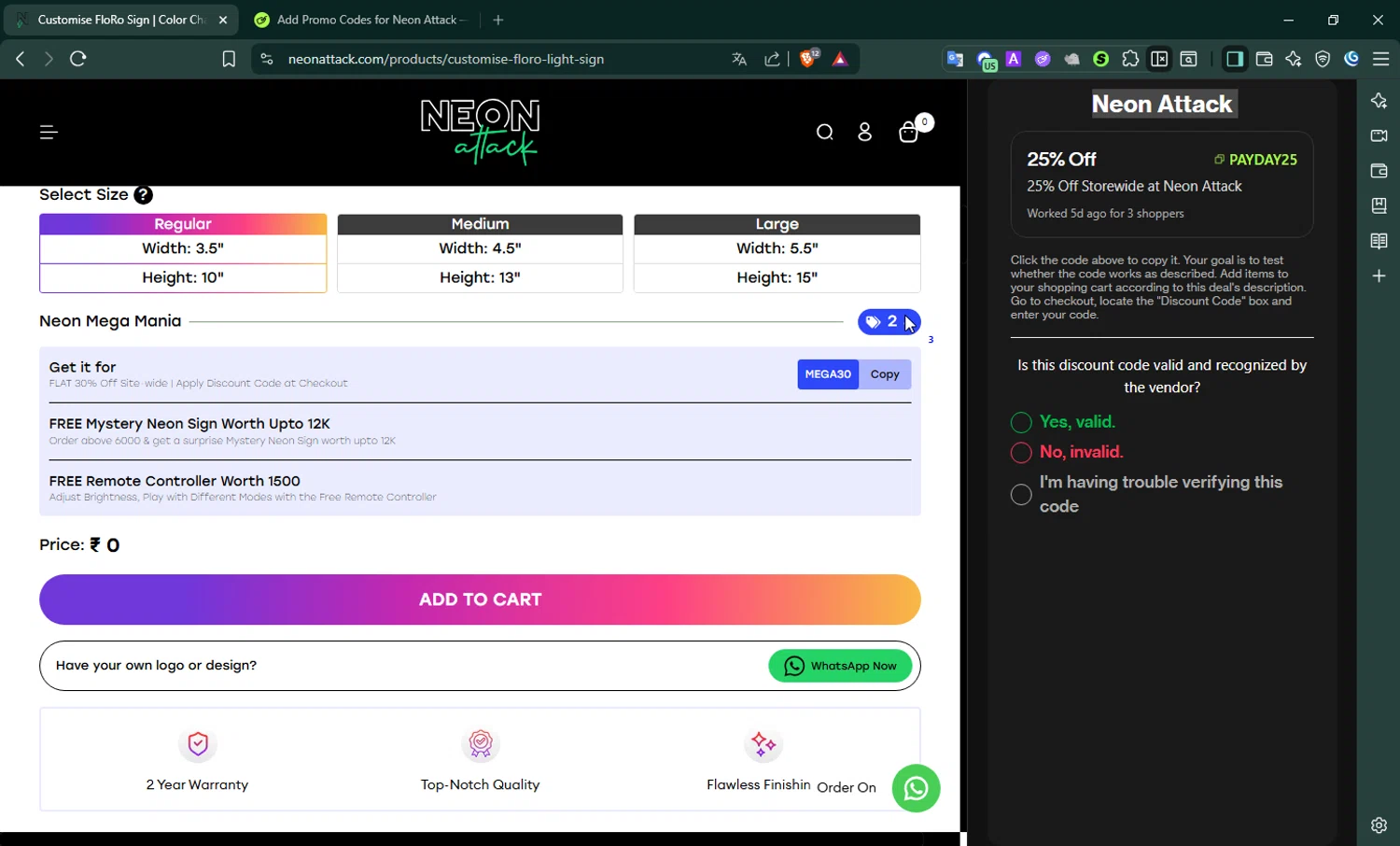Open the user account icon
This screenshot has width=1400, height=846.
[864, 133]
